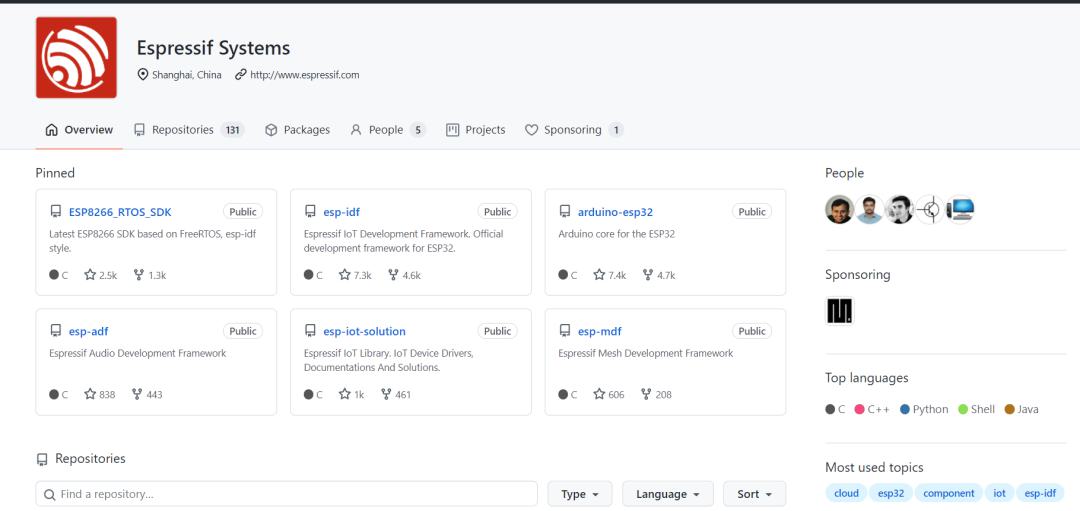Open the esp-iot-solution repository link
The width and height of the screenshot is (1080, 511).
(364, 331)
